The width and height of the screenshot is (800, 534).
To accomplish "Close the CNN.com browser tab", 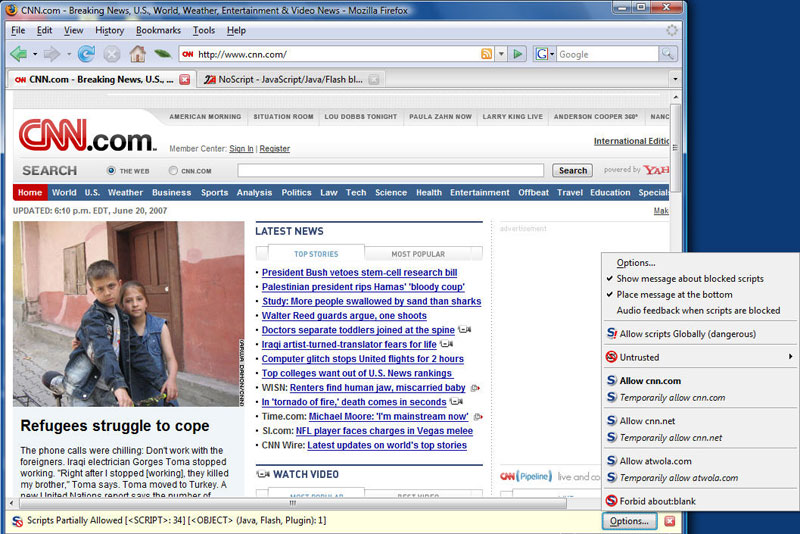I will click(x=184, y=79).
